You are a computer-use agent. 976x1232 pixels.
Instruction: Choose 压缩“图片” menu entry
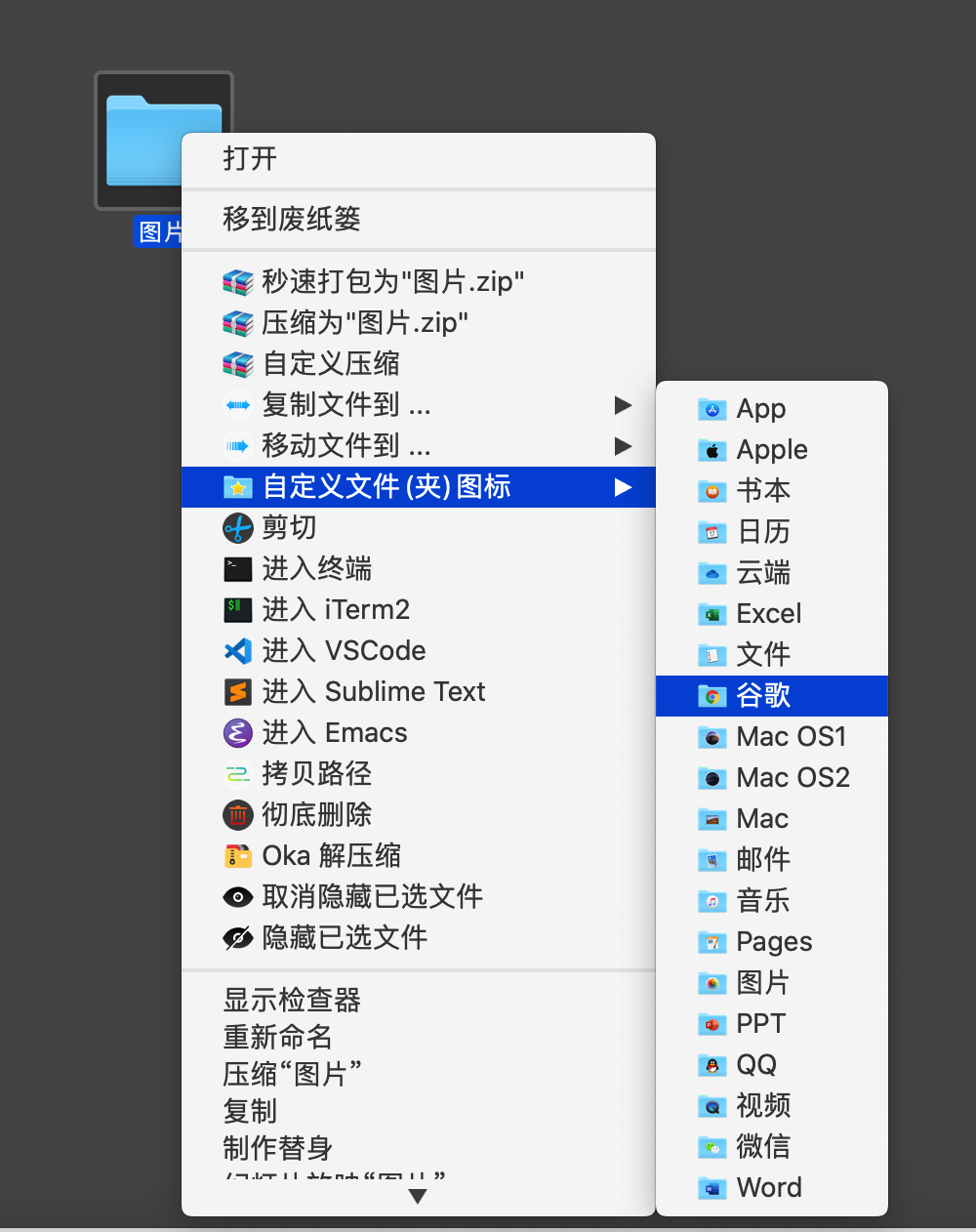tap(418, 1074)
